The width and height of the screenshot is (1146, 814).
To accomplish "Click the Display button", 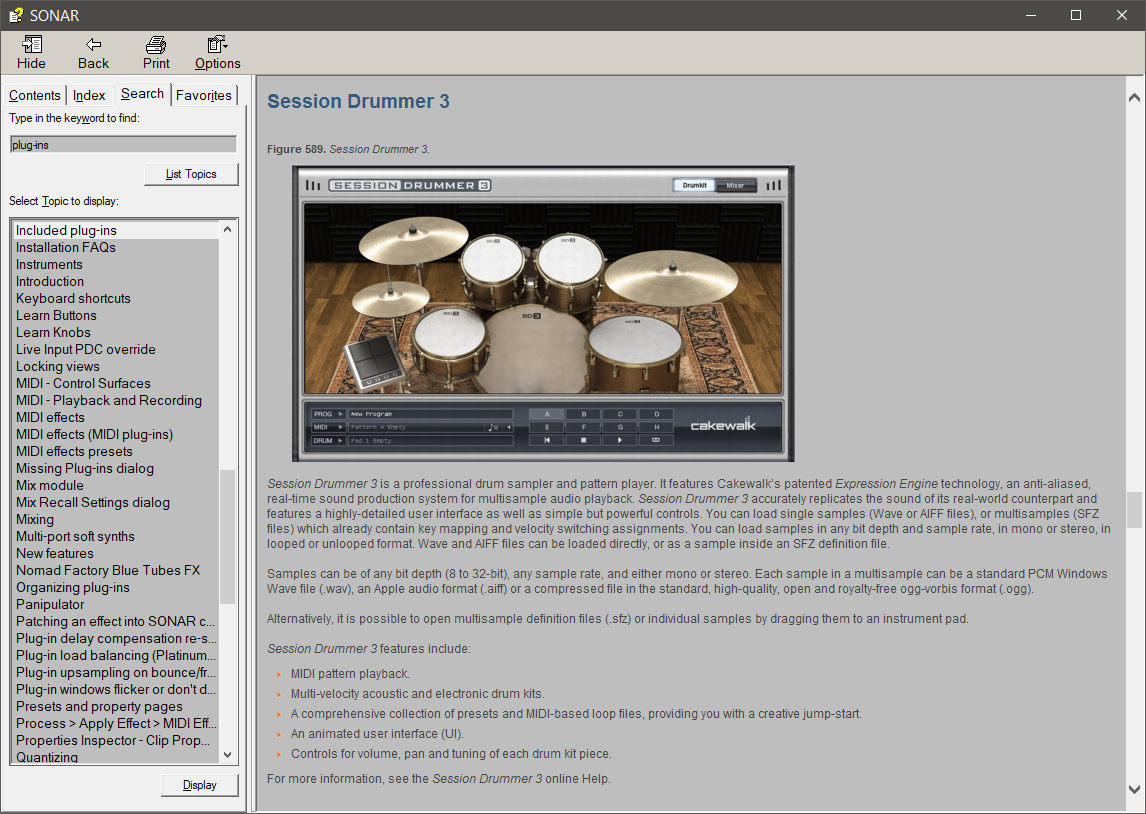I will click(x=200, y=785).
